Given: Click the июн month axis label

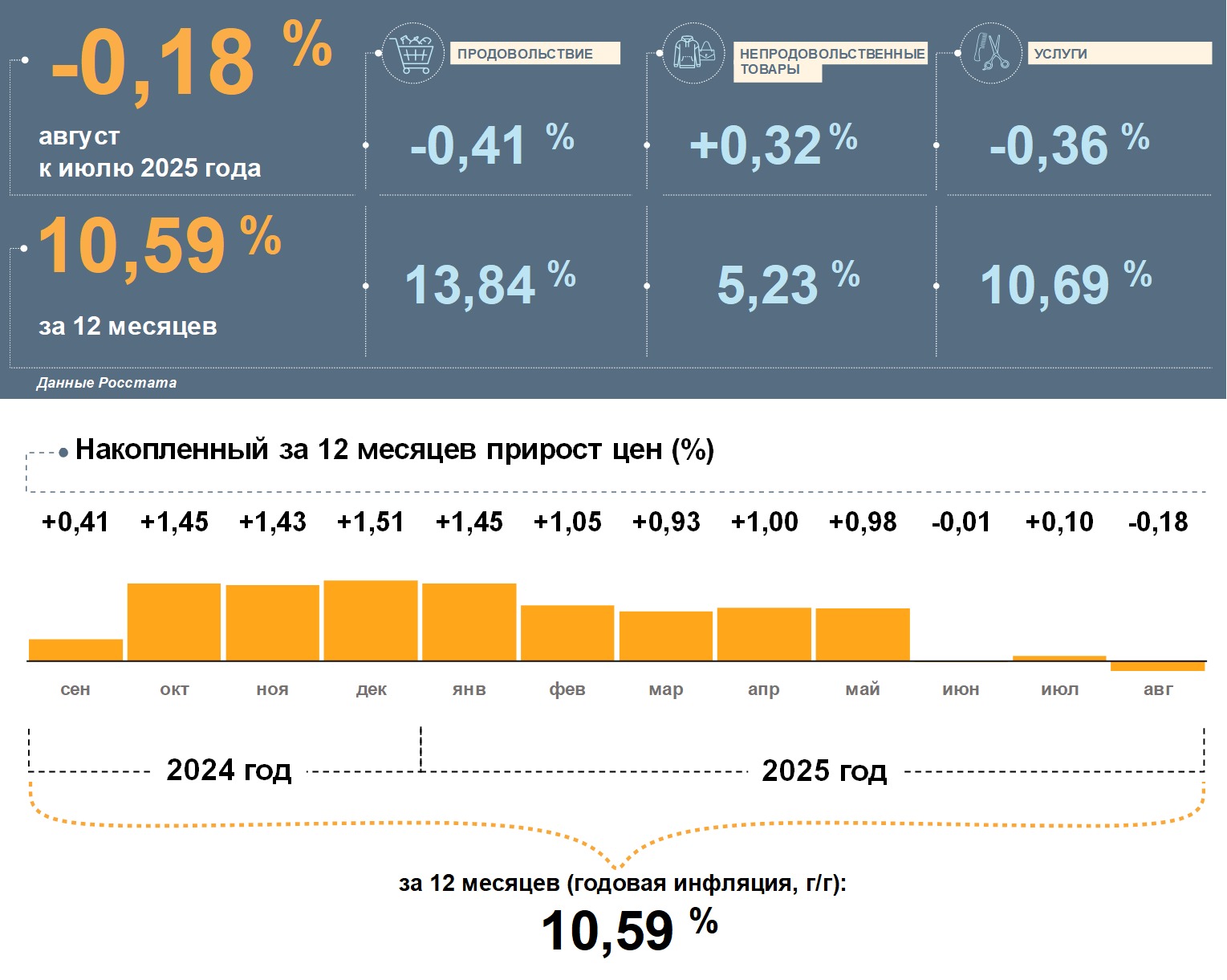Looking at the screenshot, I should coord(961,689).
